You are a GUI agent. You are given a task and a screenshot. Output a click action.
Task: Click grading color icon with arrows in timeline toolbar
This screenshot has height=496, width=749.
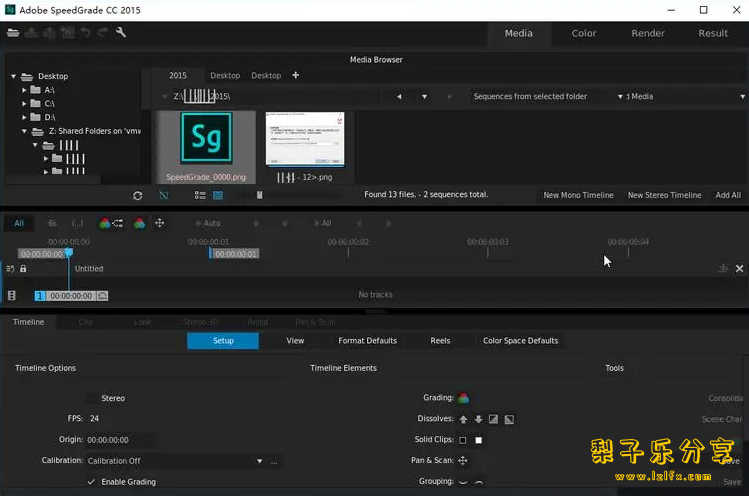tap(111, 223)
